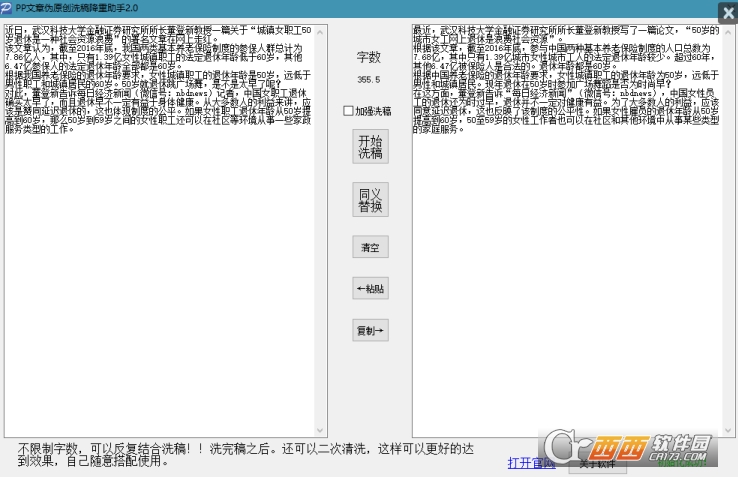This screenshot has height=477, width=738.
Task: Copy result with the 复制→ button
Action: coord(370,330)
